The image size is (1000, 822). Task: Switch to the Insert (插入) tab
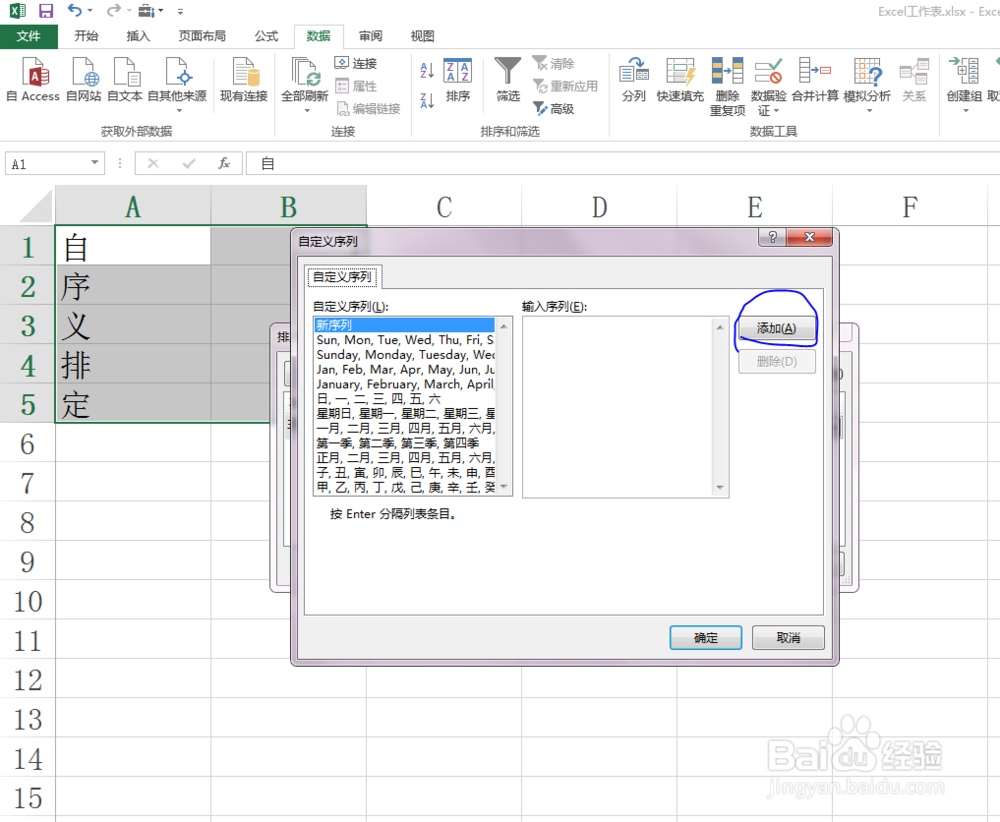pos(138,36)
